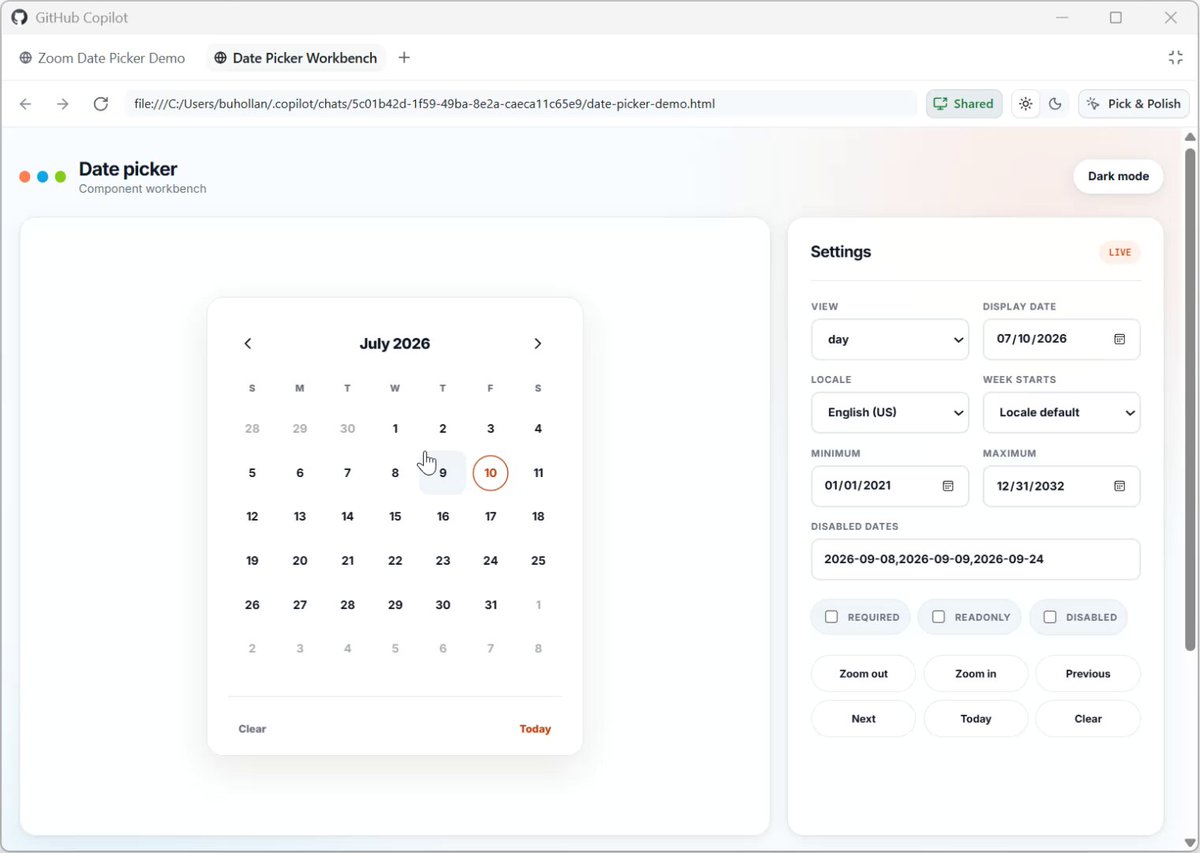
Task: Open the Locale dropdown English (US)
Action: [x=890, y=412]
